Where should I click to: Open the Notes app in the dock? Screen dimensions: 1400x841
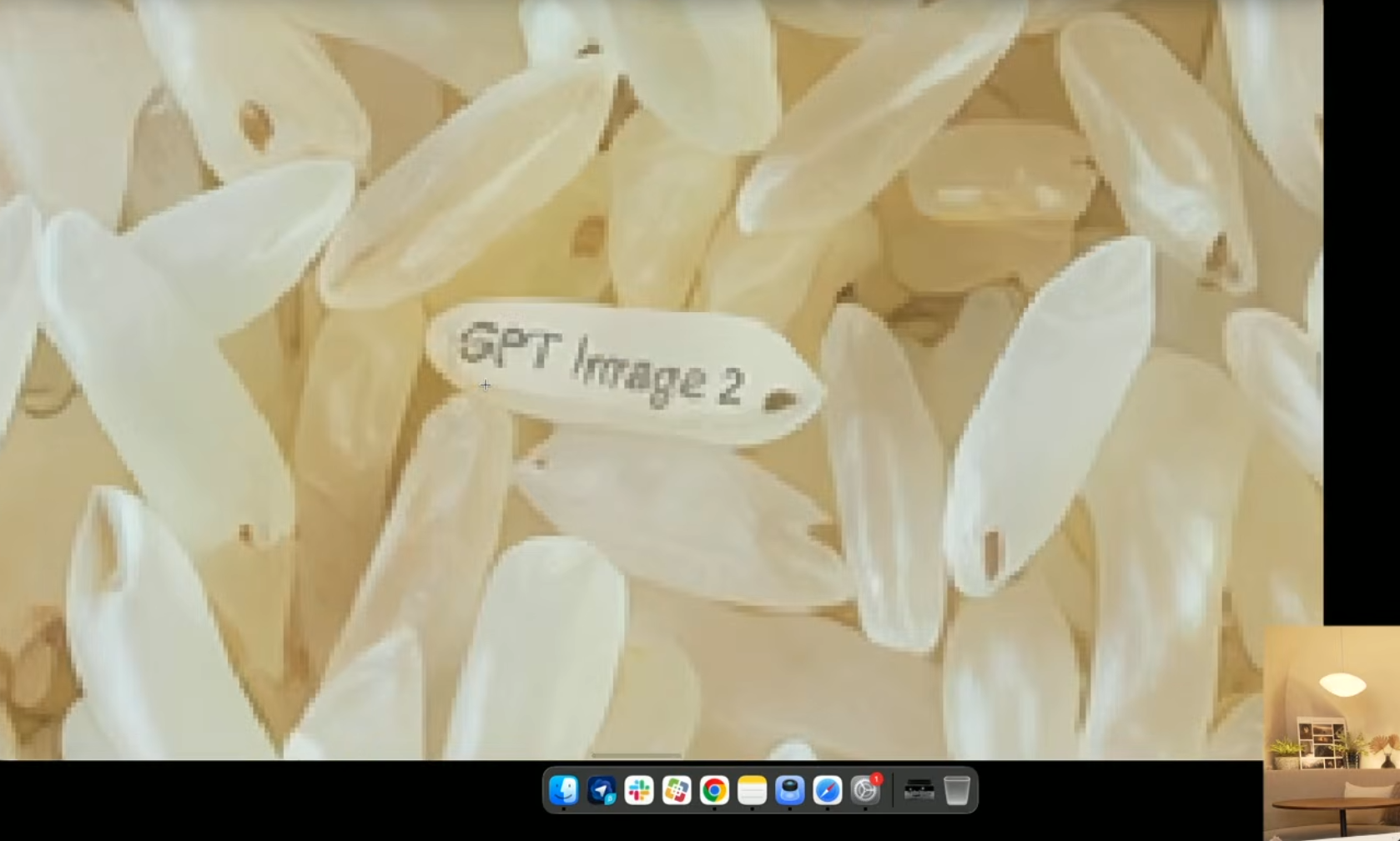click(x=752, y=789)
